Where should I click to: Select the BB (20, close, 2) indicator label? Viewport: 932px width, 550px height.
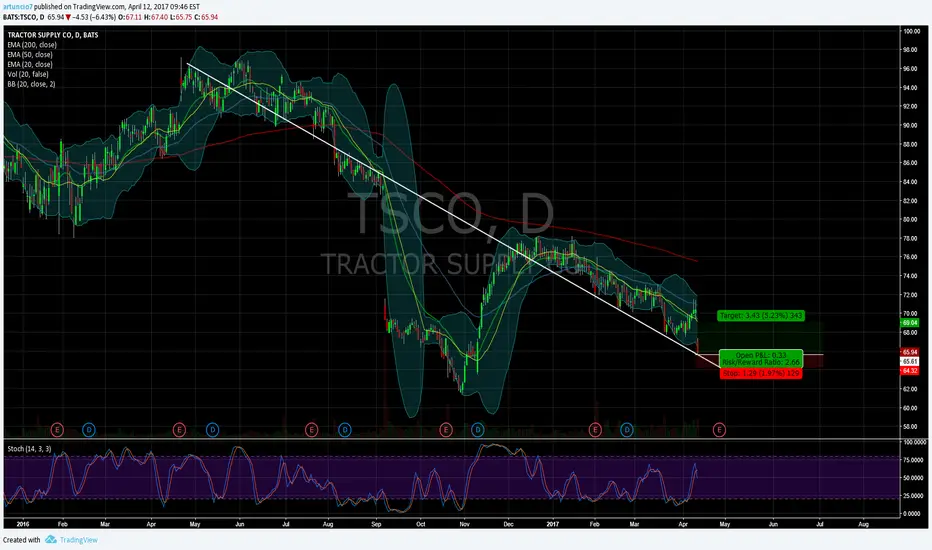(32, 84)
